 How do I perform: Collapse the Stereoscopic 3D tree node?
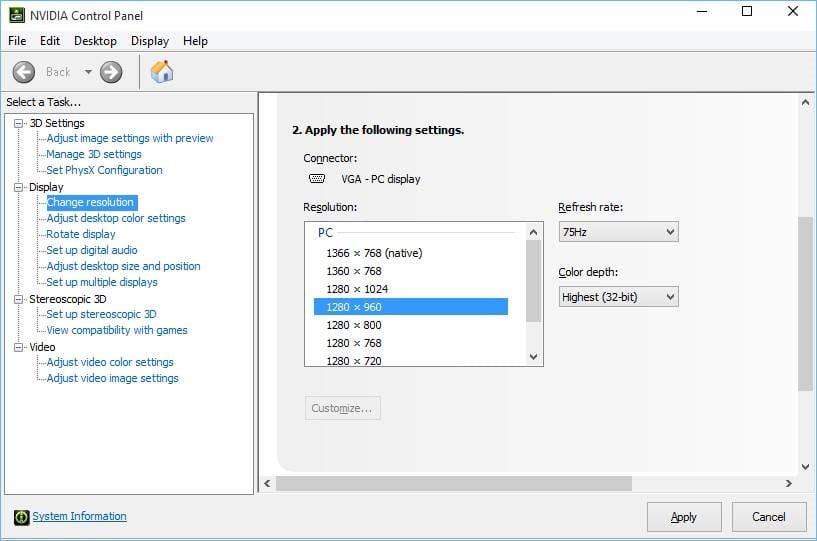[x=19, y=299]
